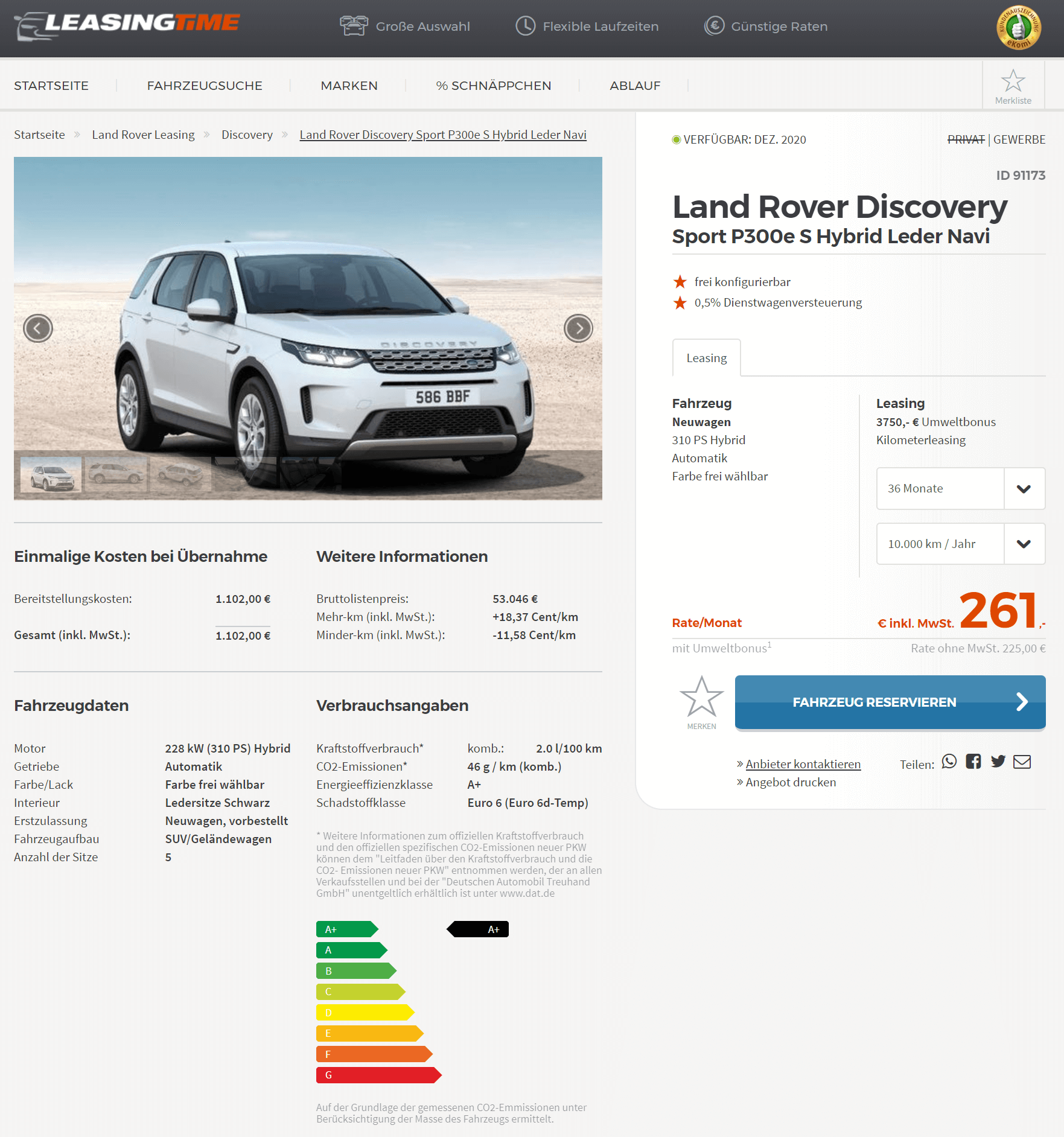Open the 10.000 km / Jahr dropdown
This screenshot has width=1064, height=1137.
[x=960, y=544]
